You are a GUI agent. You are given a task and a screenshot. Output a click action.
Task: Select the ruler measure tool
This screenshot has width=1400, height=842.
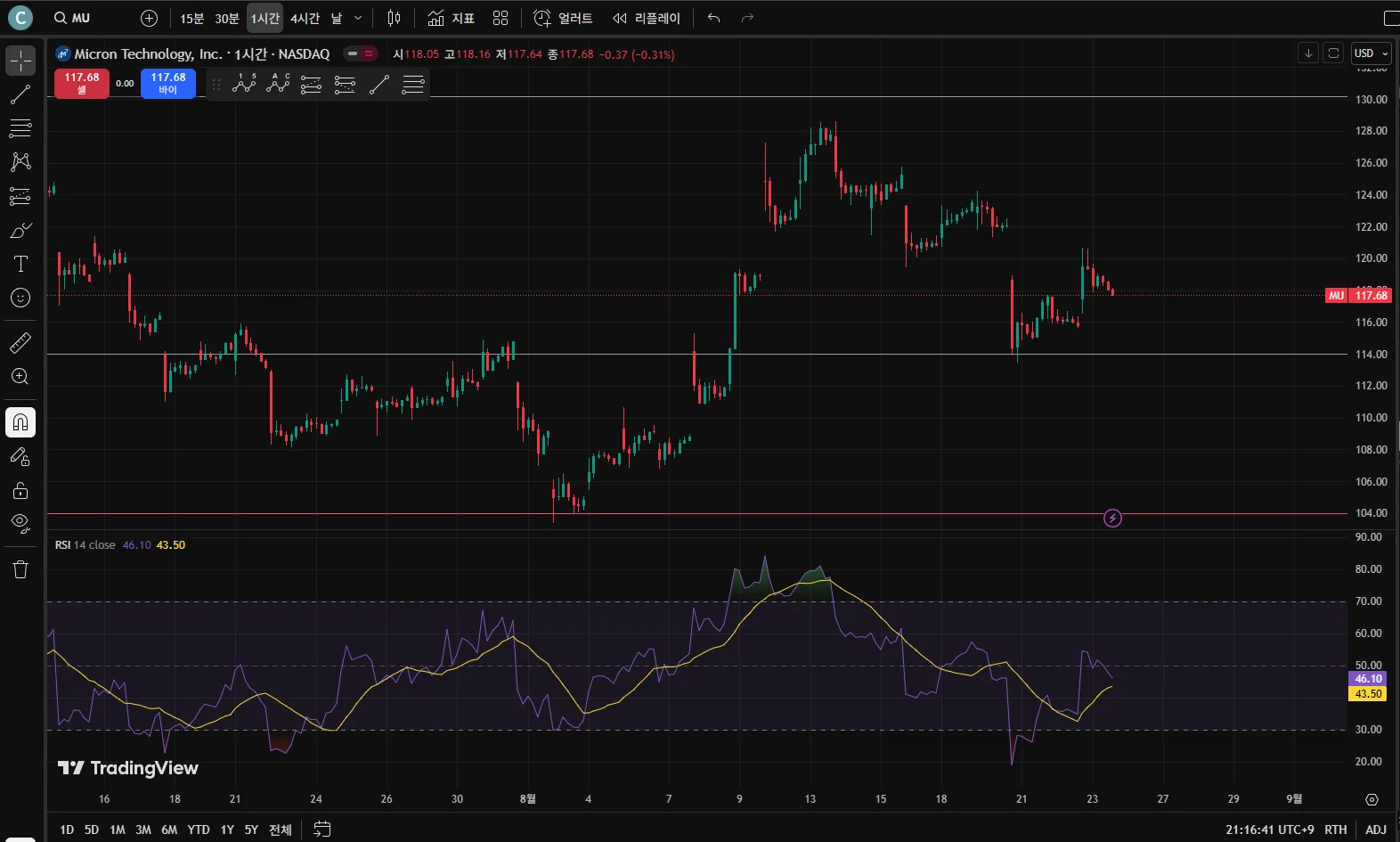(x=20, y=342)
